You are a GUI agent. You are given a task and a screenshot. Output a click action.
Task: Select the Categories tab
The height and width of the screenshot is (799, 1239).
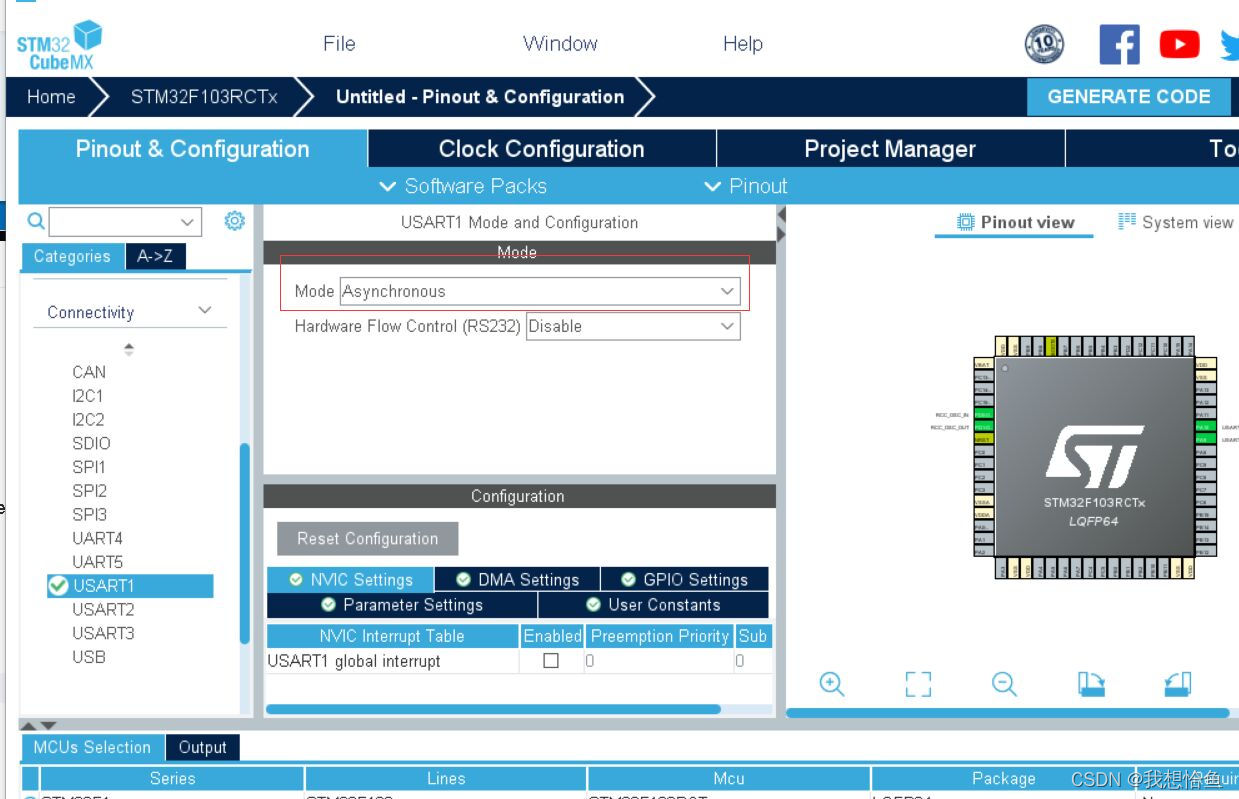(72, 256)
